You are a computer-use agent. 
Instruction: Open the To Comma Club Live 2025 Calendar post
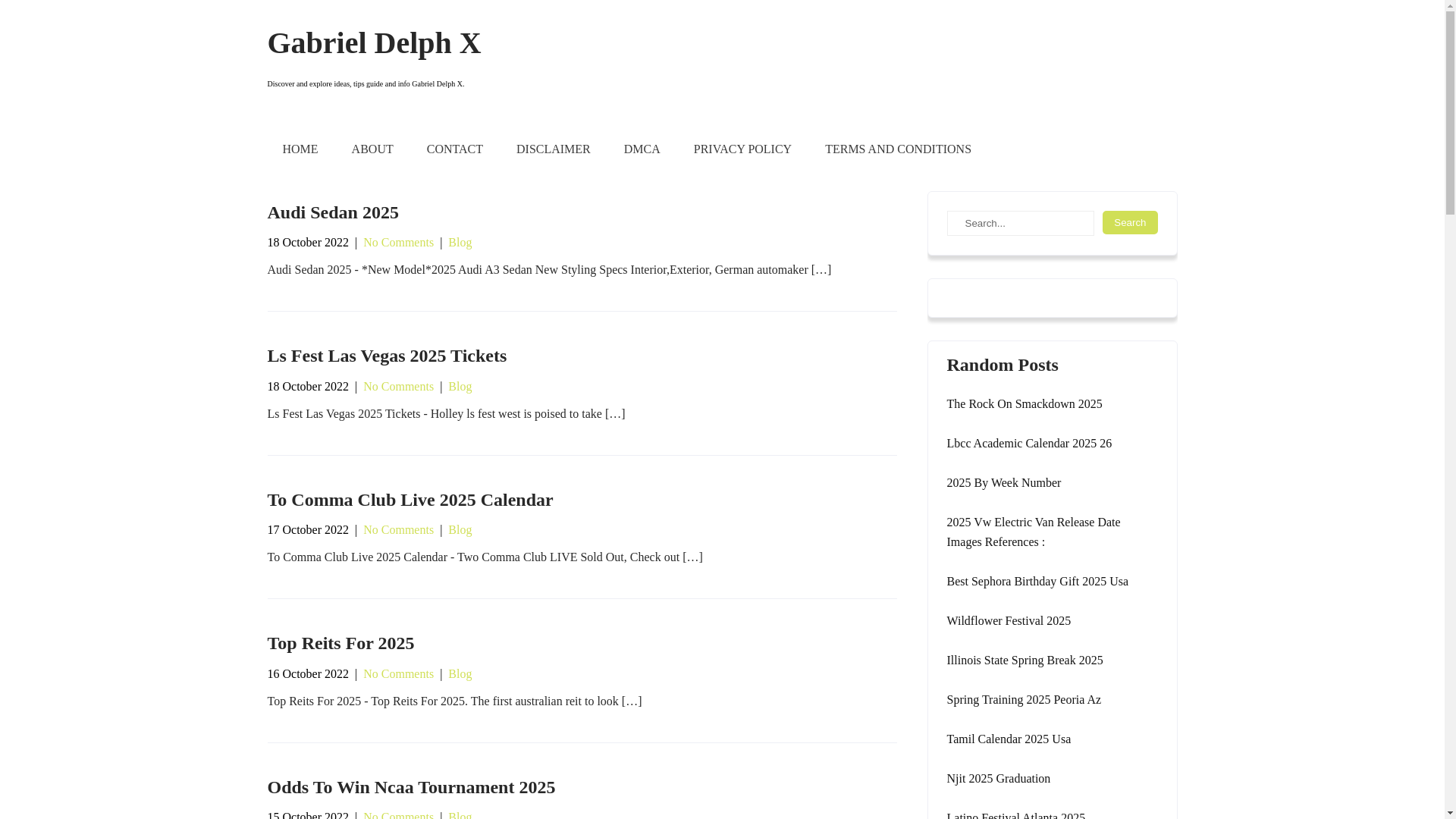(x=410, y=500)
